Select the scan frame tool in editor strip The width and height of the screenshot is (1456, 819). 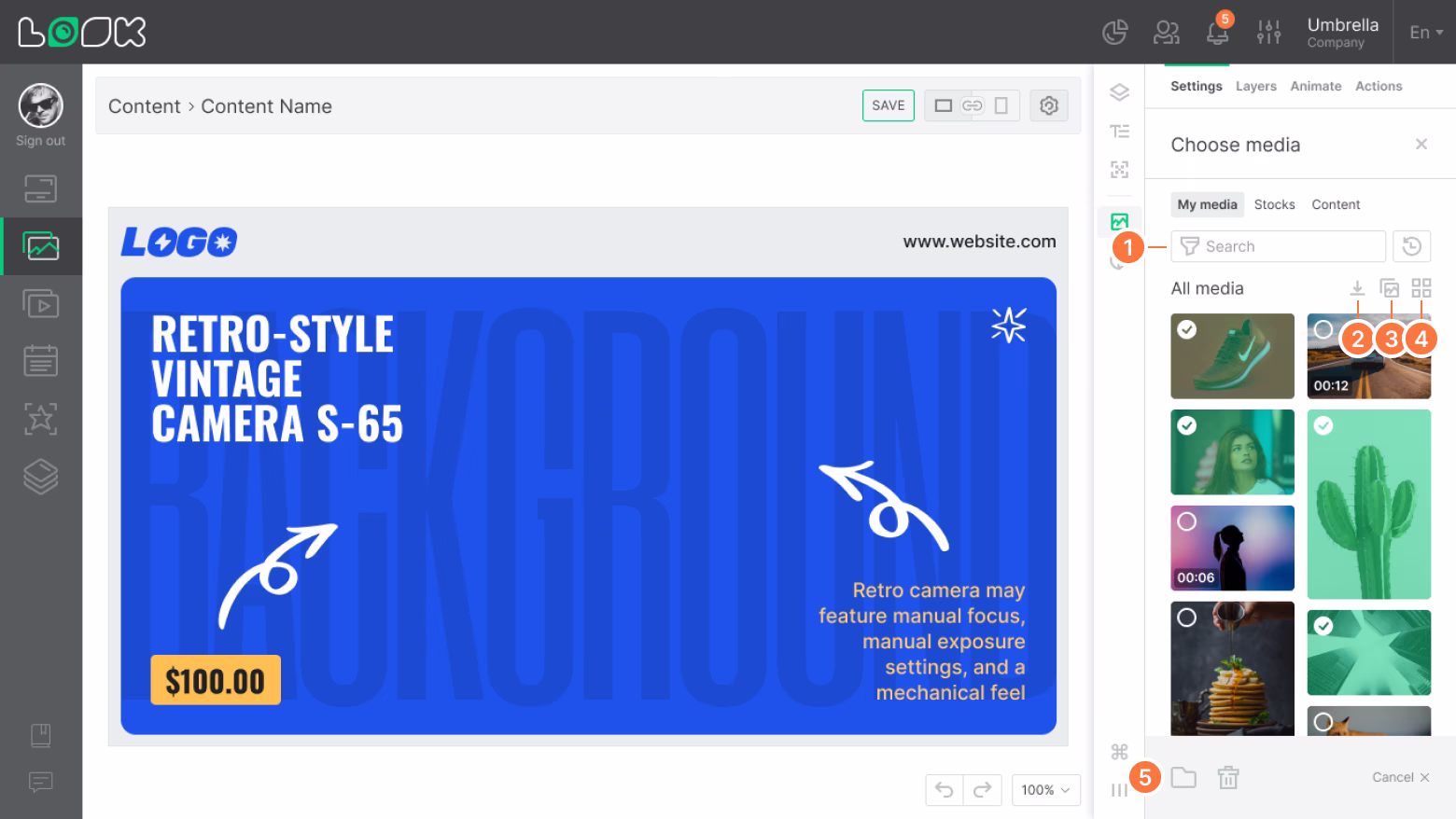coord(1119,170)
